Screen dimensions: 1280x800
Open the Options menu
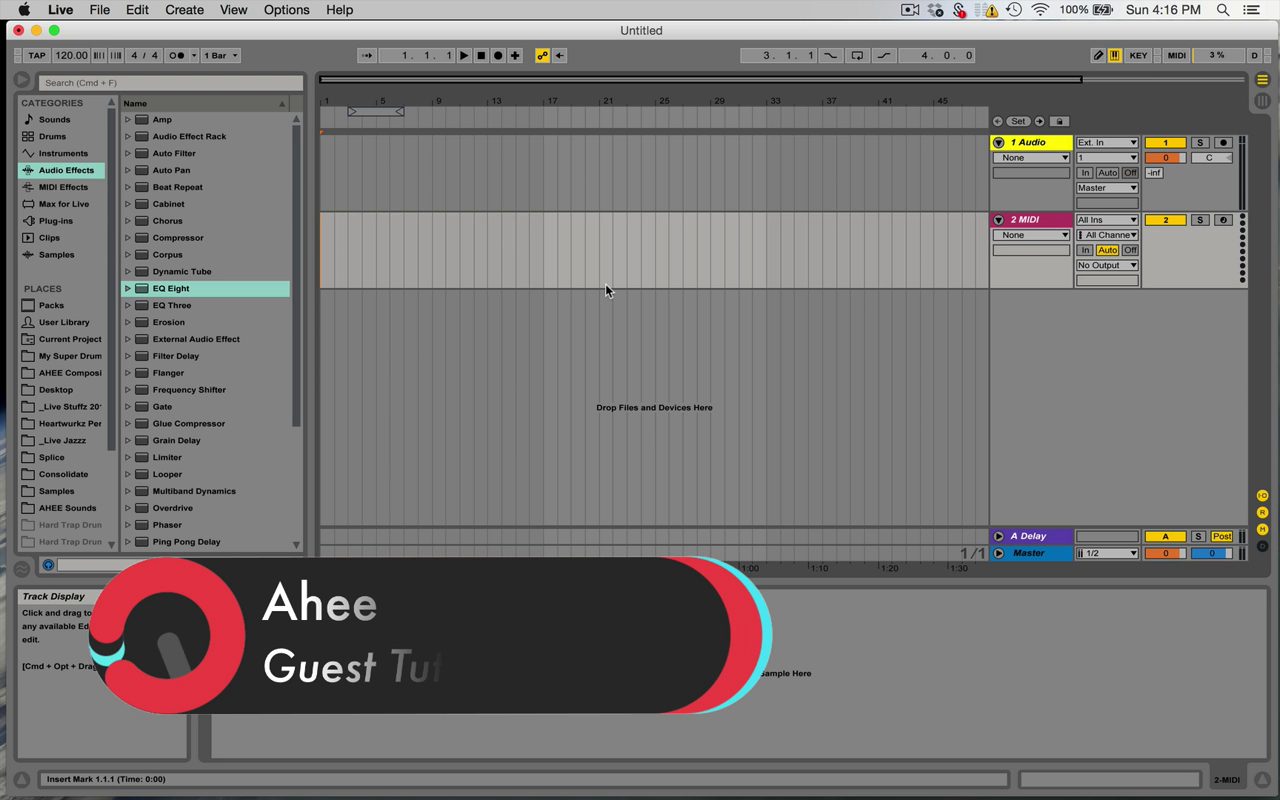286,10
